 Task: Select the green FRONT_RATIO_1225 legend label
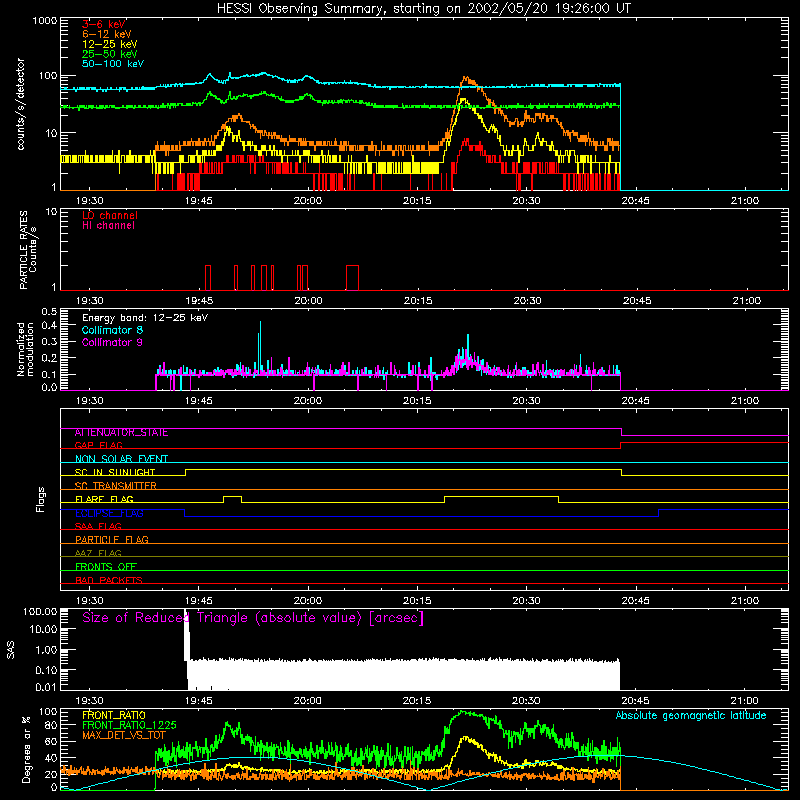tap(129, 725)
